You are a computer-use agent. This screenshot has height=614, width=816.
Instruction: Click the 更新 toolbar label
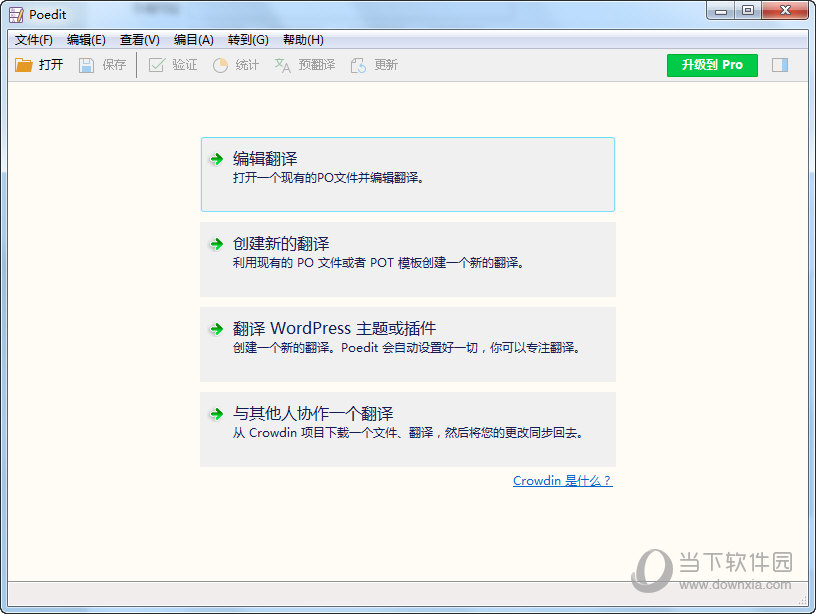click(386, 65)
